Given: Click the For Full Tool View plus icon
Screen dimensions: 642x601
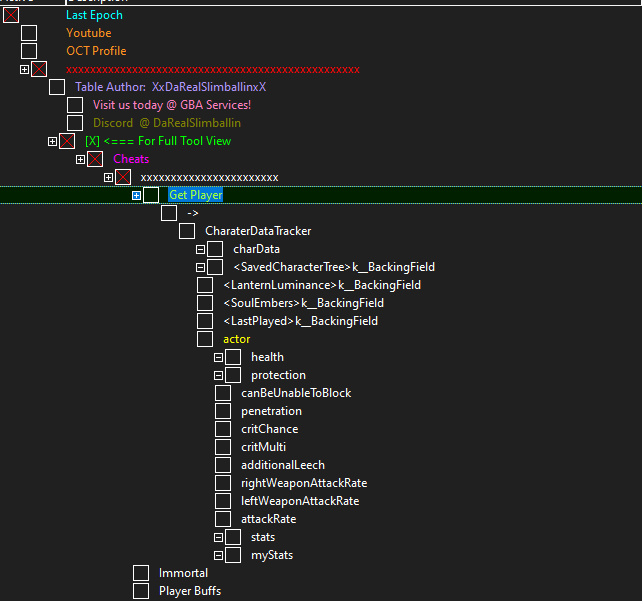Looking at the screenshot, I should pyautogui.click(x=52, y=141).
